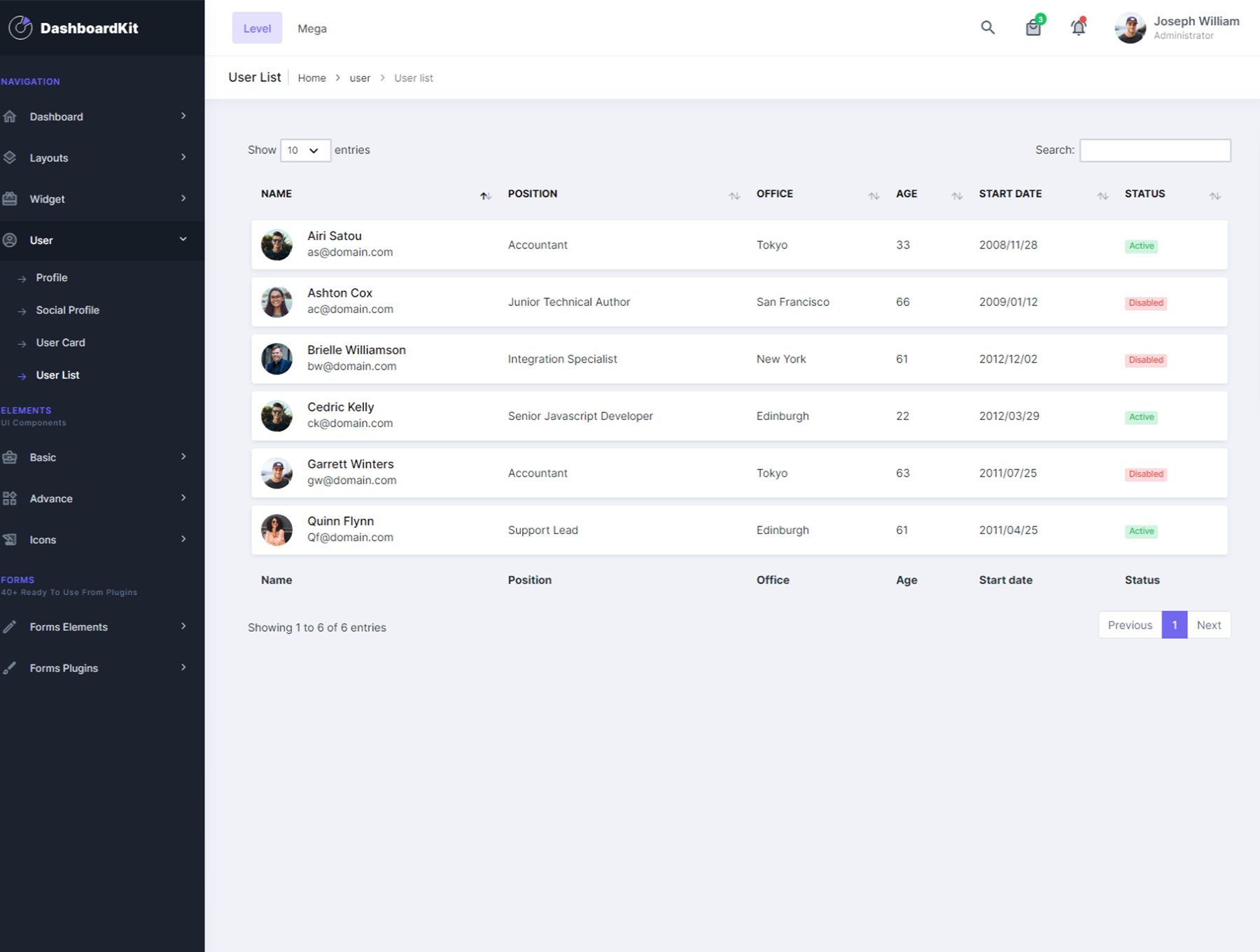Open the Mega menu tab

312,29
